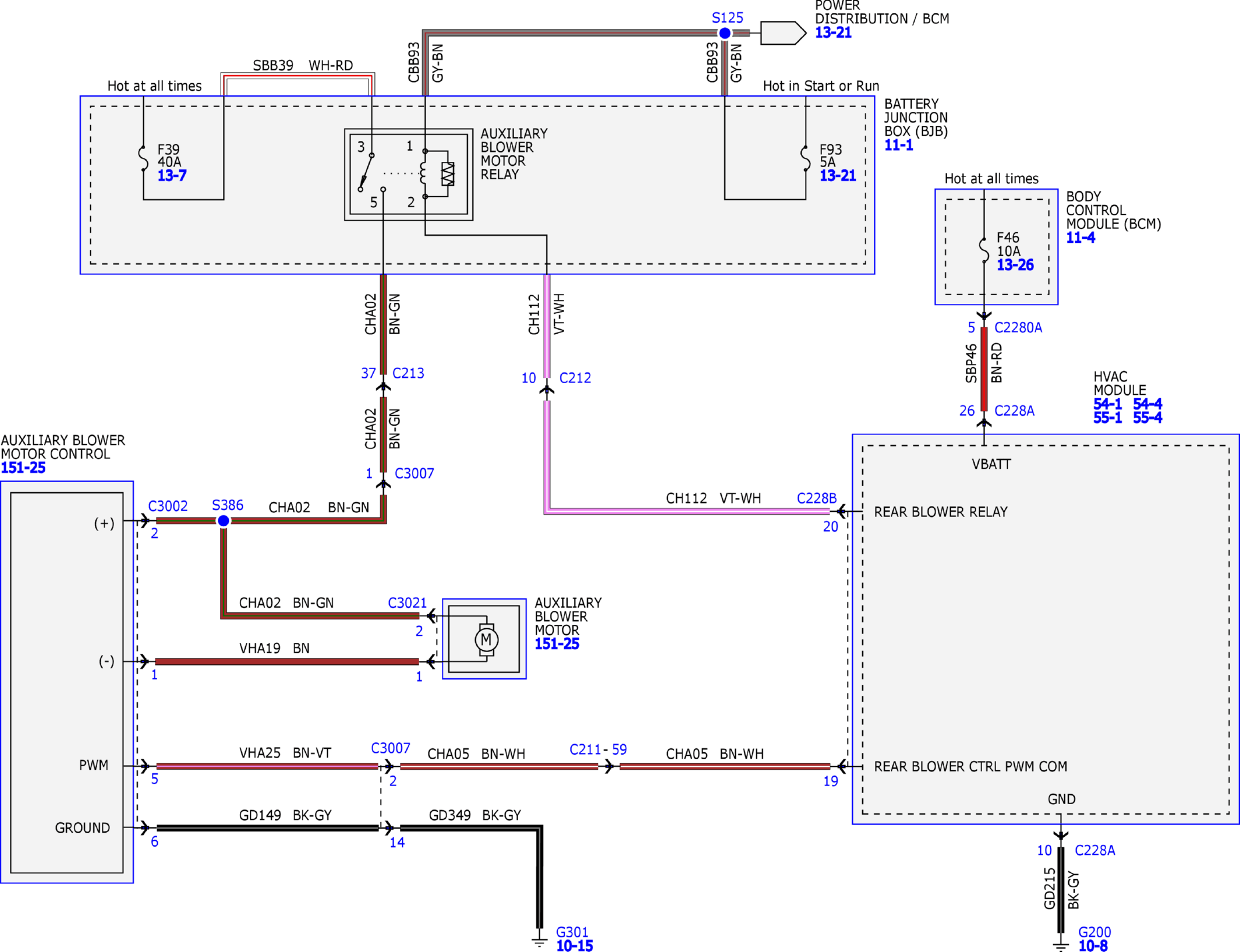Open the HVAC Module 55-4 link
1240x952 pixels.
tap(1147, 417)
